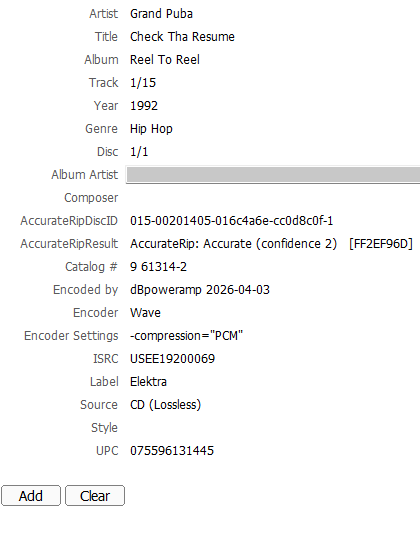420x534 pixels.
Task: Select the Album Artist input field
Action: [x=273, y=175]
